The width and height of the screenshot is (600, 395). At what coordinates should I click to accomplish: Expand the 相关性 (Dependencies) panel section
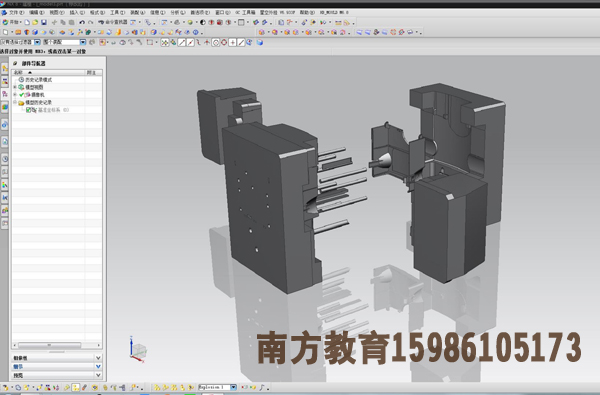(57, 358)
